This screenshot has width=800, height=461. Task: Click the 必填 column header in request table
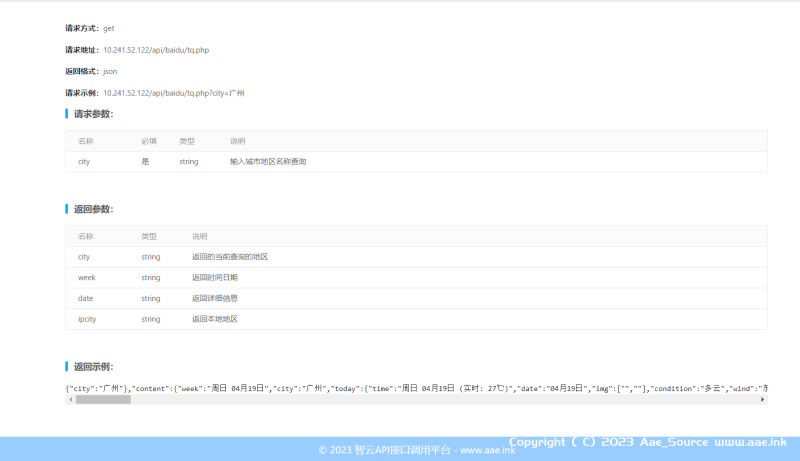point(149,141)
